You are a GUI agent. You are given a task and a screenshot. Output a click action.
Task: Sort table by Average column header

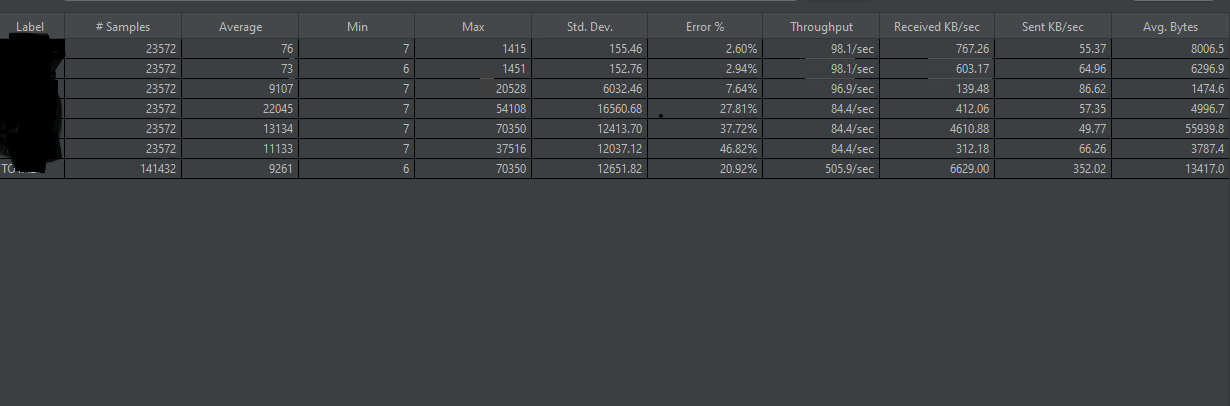click(240, 27)
